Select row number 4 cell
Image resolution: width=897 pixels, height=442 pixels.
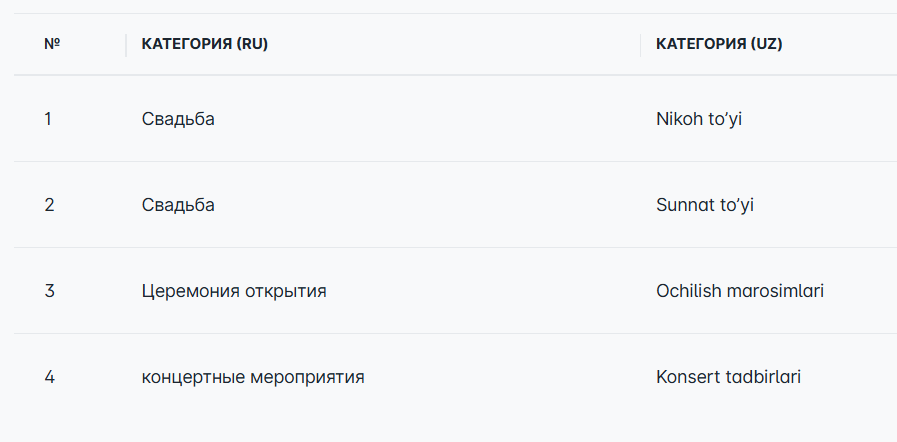pyautogui.click(x=49, y=377)
